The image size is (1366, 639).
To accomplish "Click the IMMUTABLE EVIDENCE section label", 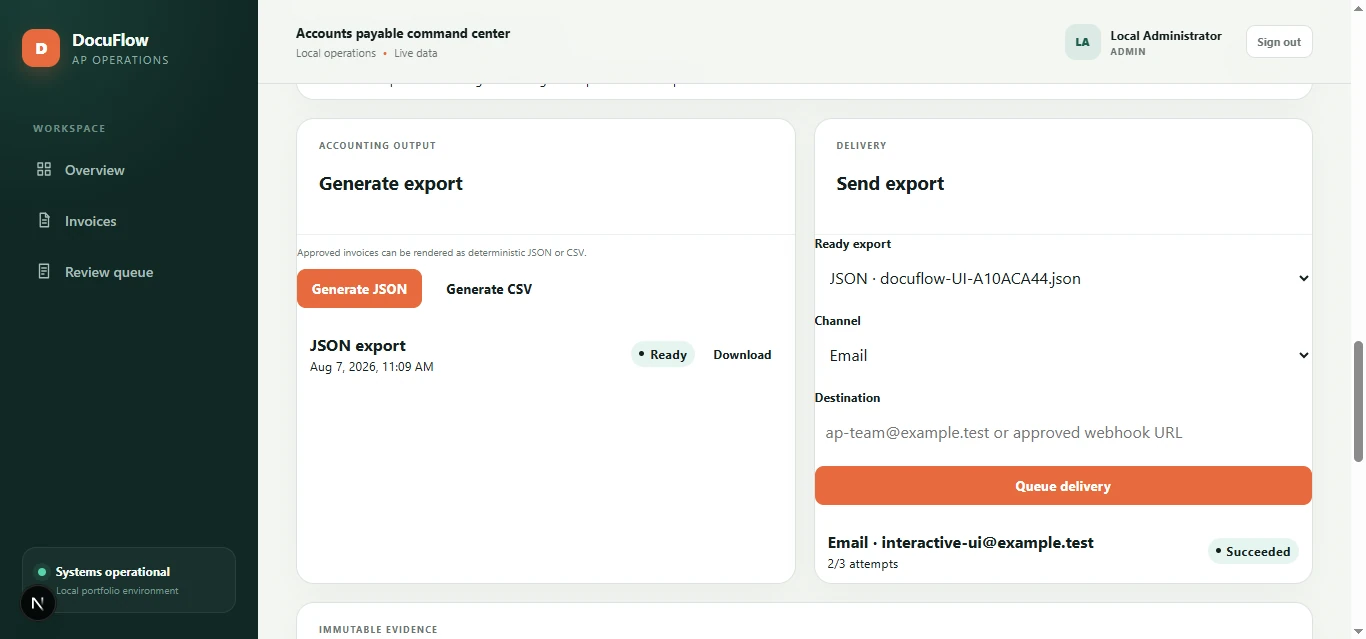I will (x=378, y=630).
